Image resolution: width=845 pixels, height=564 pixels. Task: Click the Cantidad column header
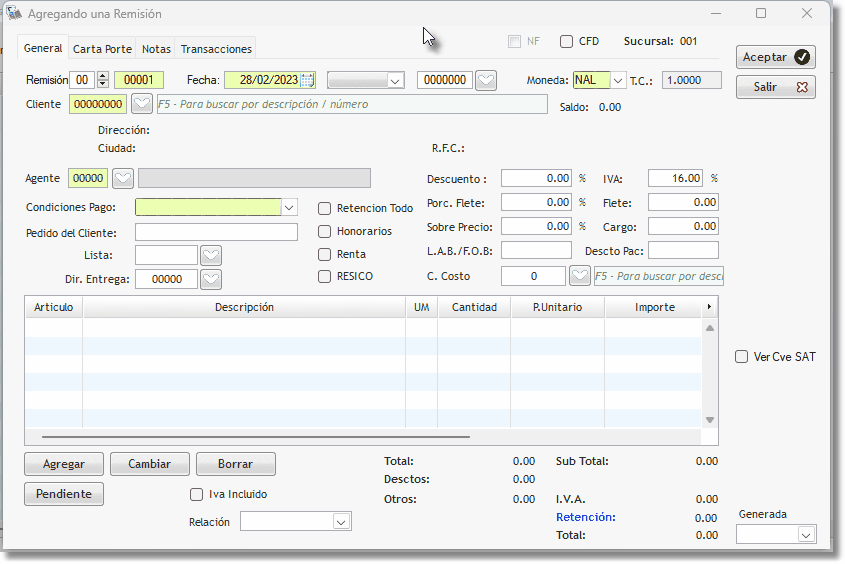tap(474, 307)
